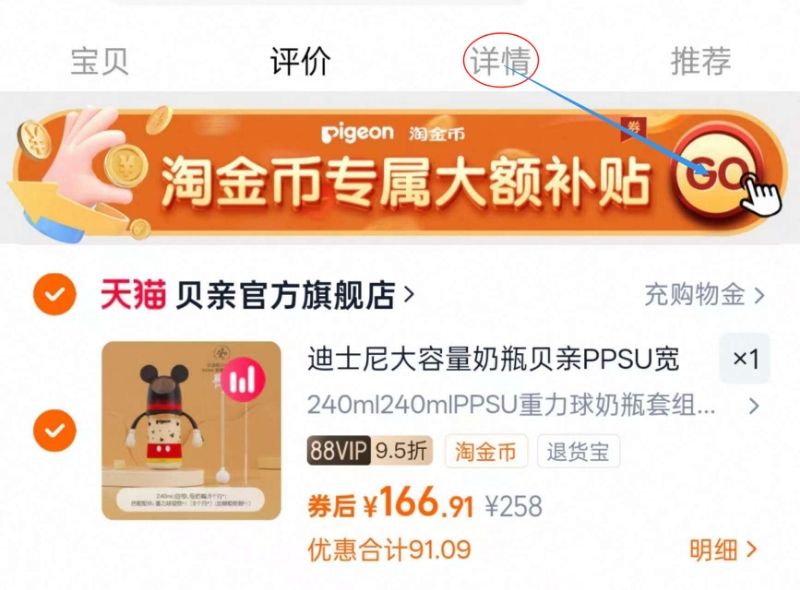The width and height of the screenshot is (800, 590).
Task: Tap the 券 coupon flag on banner
Action: tap(633, 128)
